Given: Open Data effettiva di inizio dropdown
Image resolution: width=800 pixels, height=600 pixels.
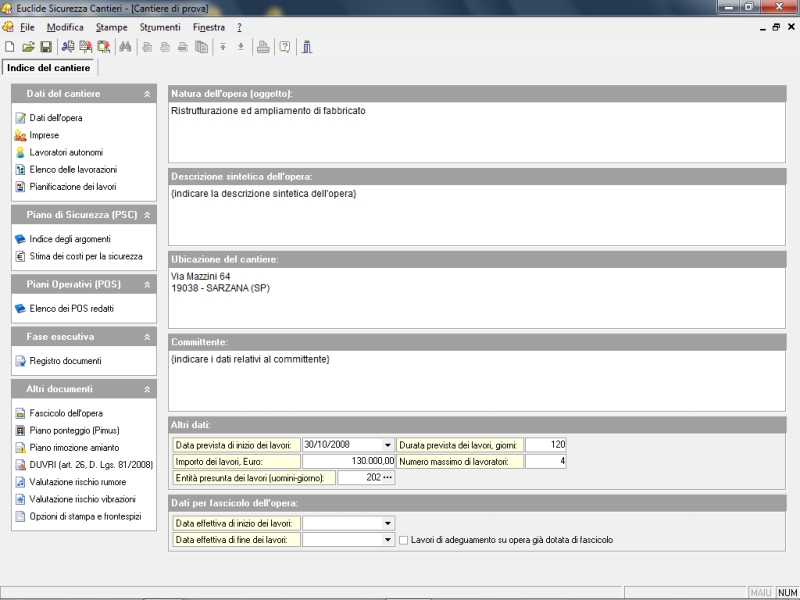Looking at the screenshot, I should [x=388, y=523].
